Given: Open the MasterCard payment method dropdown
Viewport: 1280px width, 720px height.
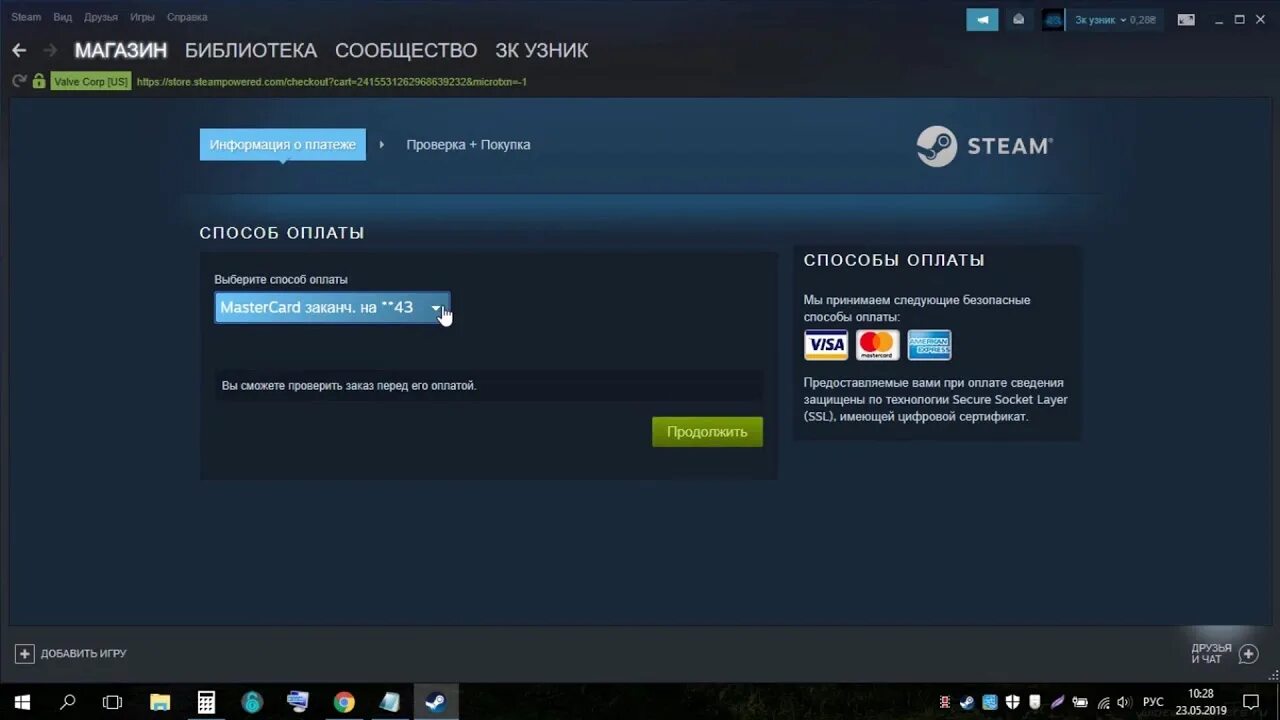Looking at the screenshot, I should (x=332, y=307).
